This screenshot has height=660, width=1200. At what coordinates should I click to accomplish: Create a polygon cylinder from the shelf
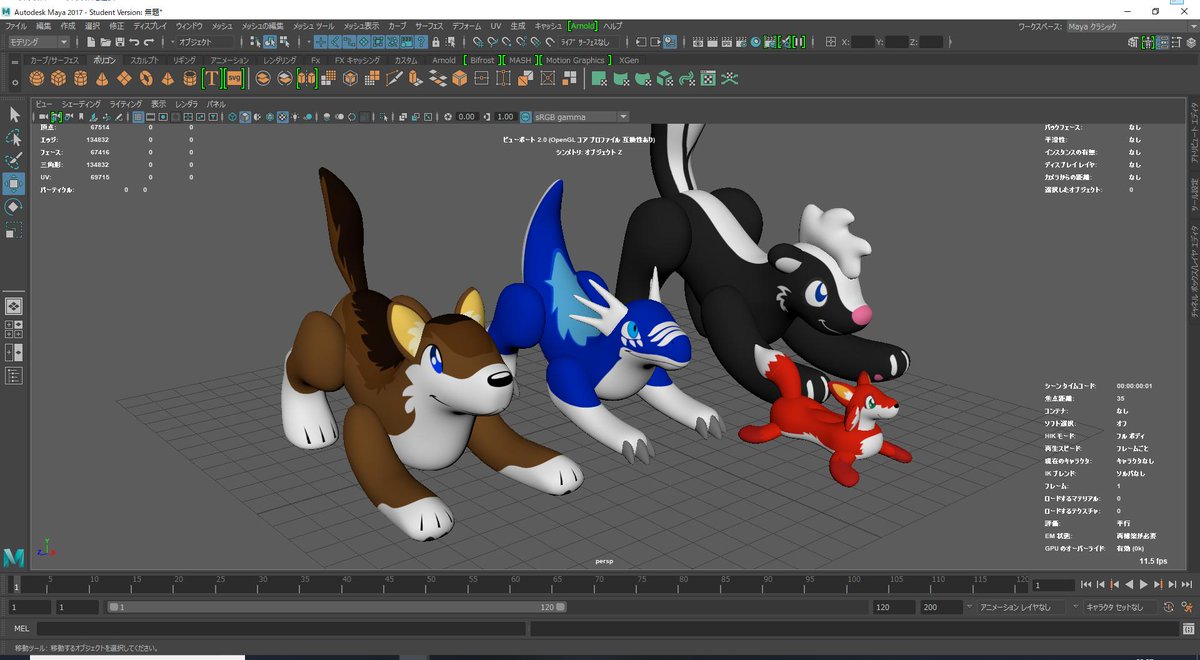[80, 78]
